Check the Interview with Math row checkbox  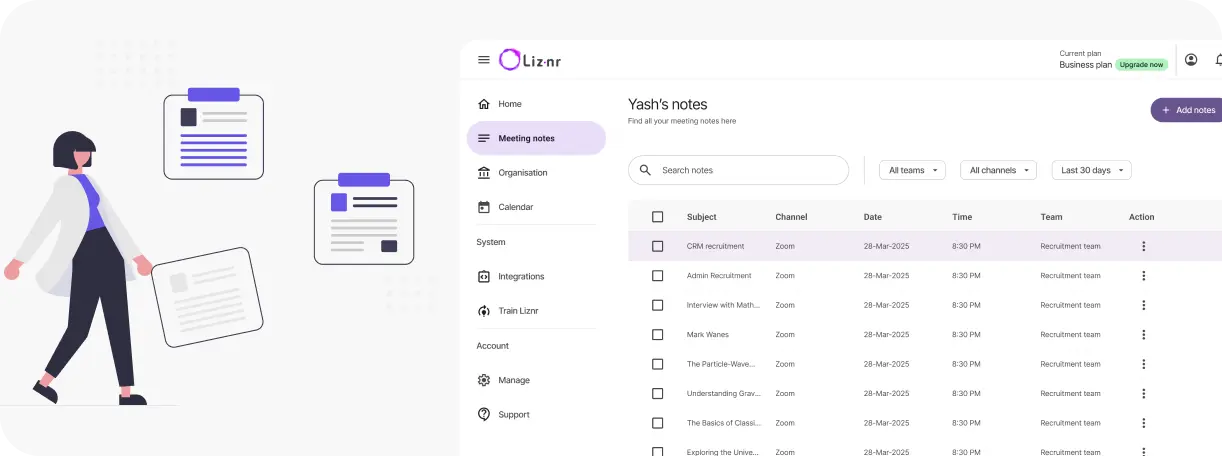point(657,305)
